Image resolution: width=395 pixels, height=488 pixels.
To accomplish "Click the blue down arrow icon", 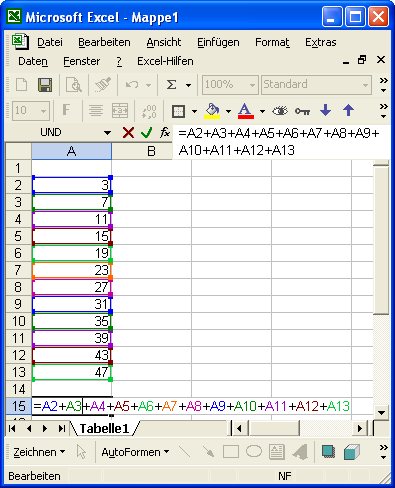I will pyautogui.click(x=325, y=110).
